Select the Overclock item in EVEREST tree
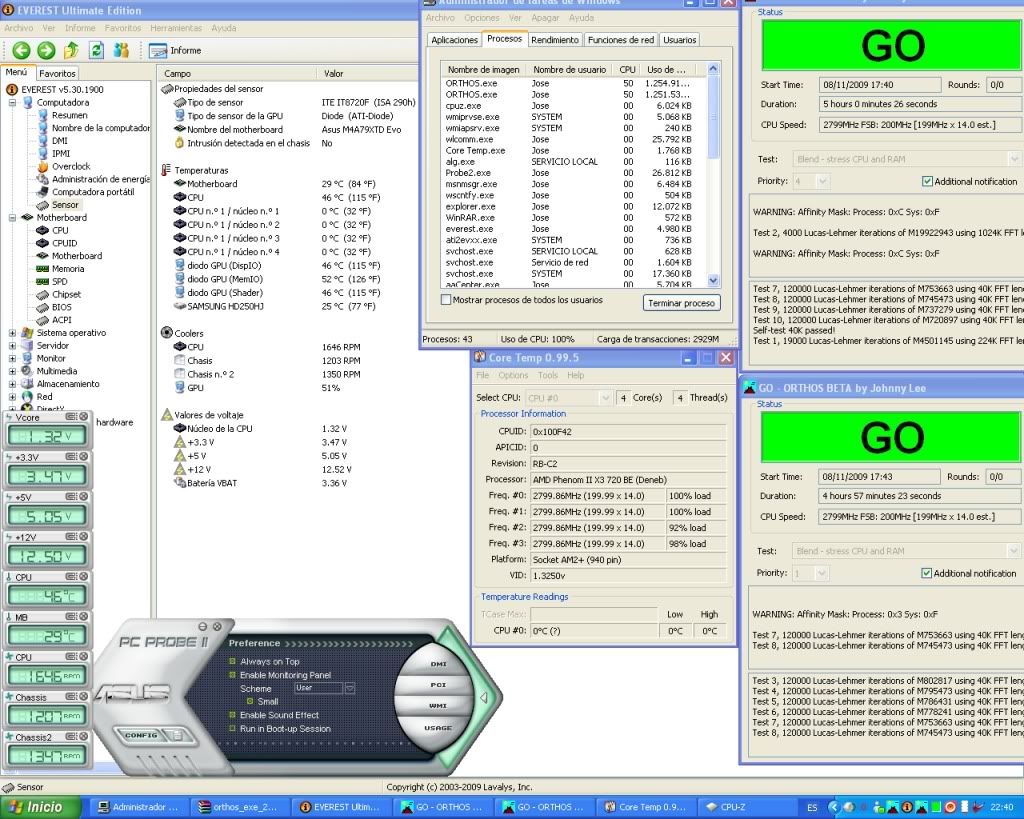This screenshot has width=1024, height=819. pyautogui.click(x=71, y=167)
